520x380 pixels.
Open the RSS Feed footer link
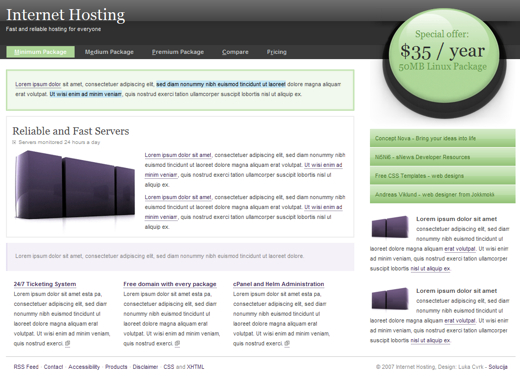(26, 367)
